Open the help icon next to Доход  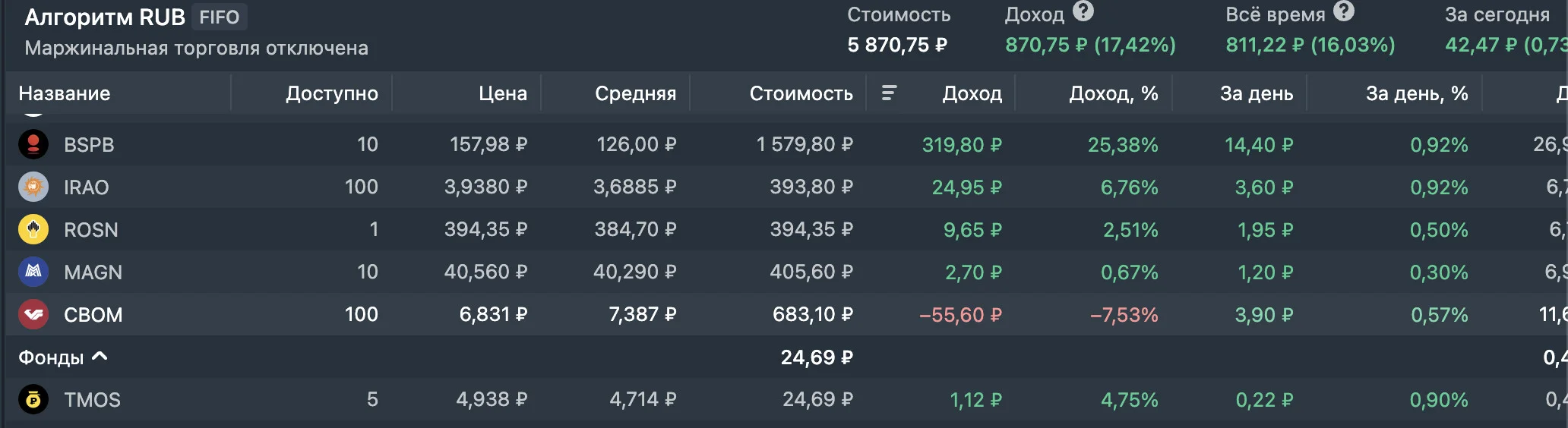1083,11
